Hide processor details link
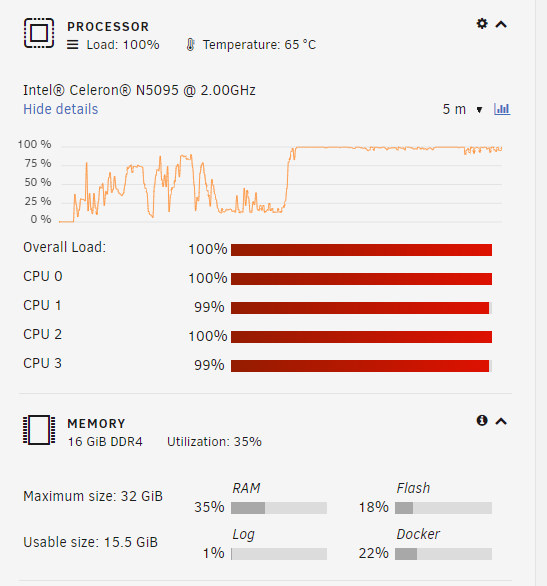 [x=61, y=109]
